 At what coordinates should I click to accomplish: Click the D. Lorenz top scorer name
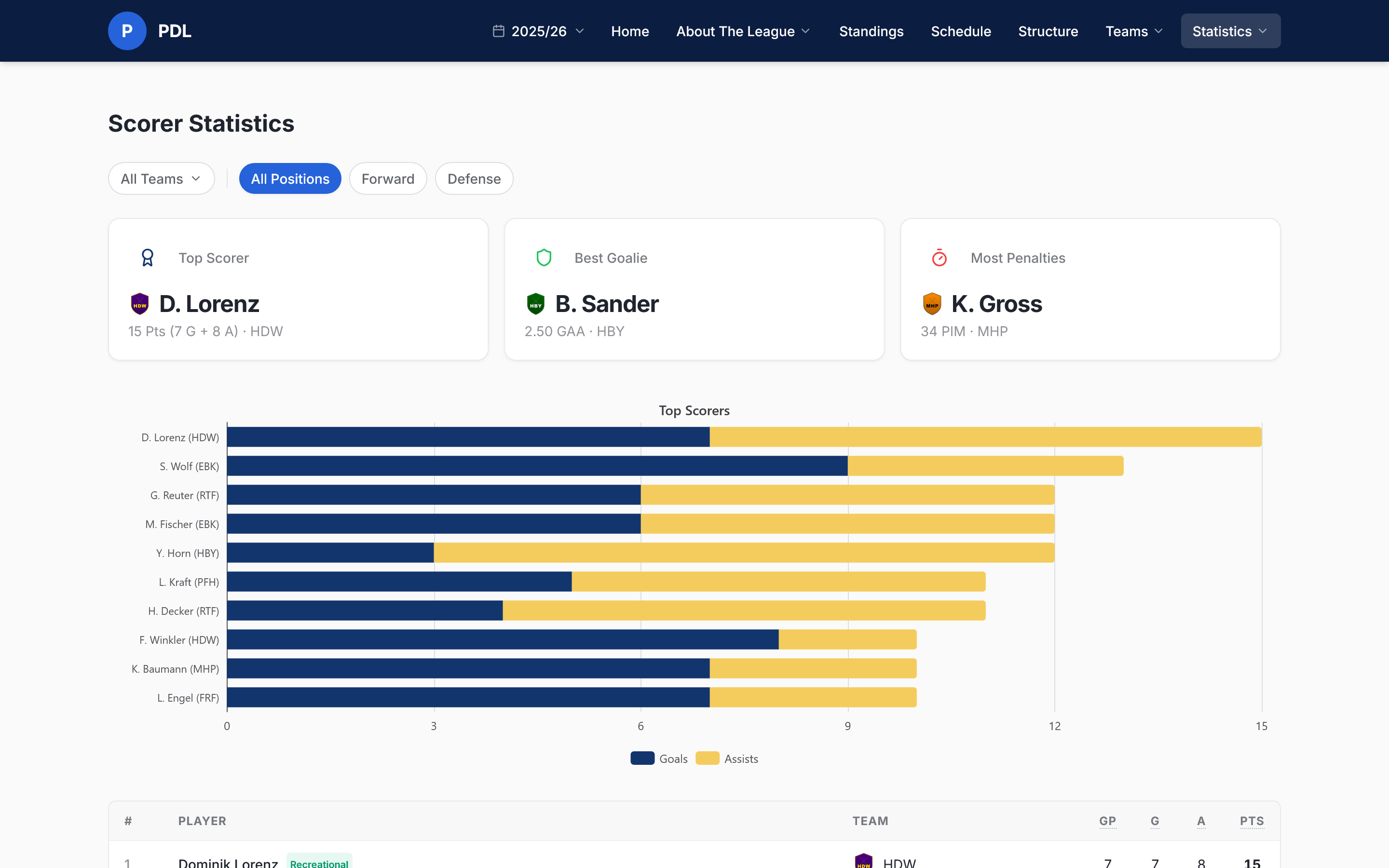pyautogui.click(x=209, y=304)
